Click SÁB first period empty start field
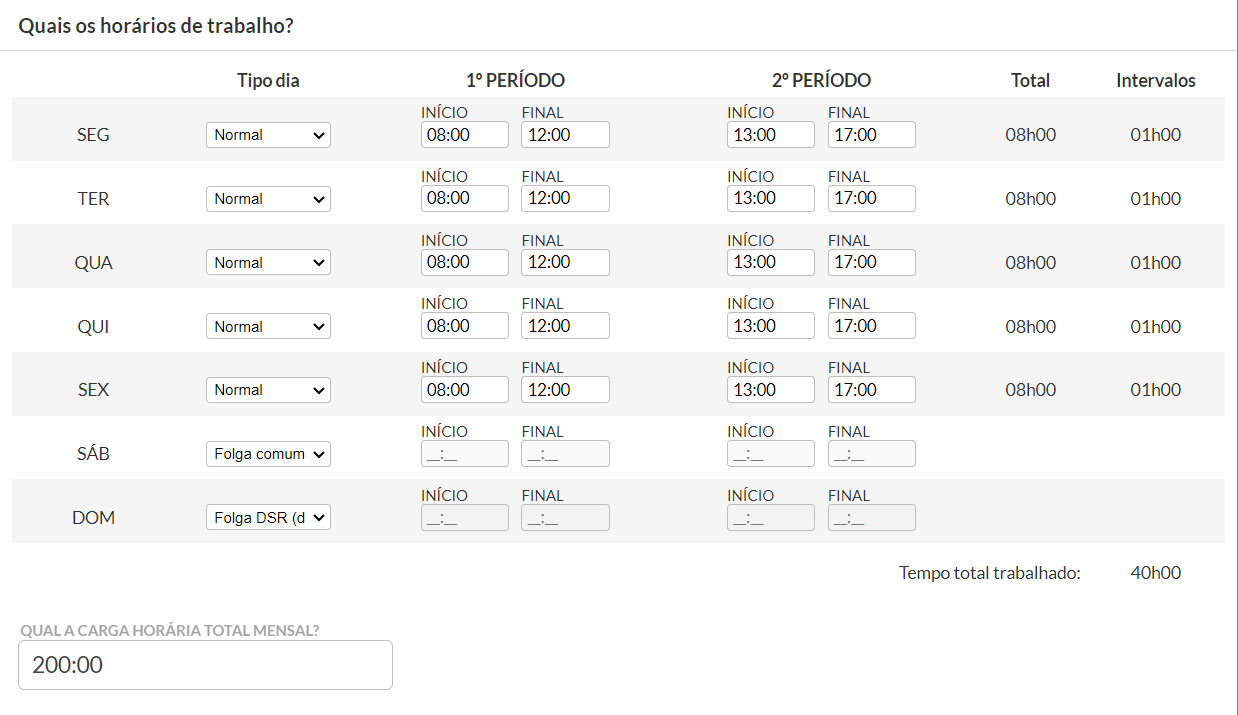This screenshot has height=715, width=1238. 464,454
